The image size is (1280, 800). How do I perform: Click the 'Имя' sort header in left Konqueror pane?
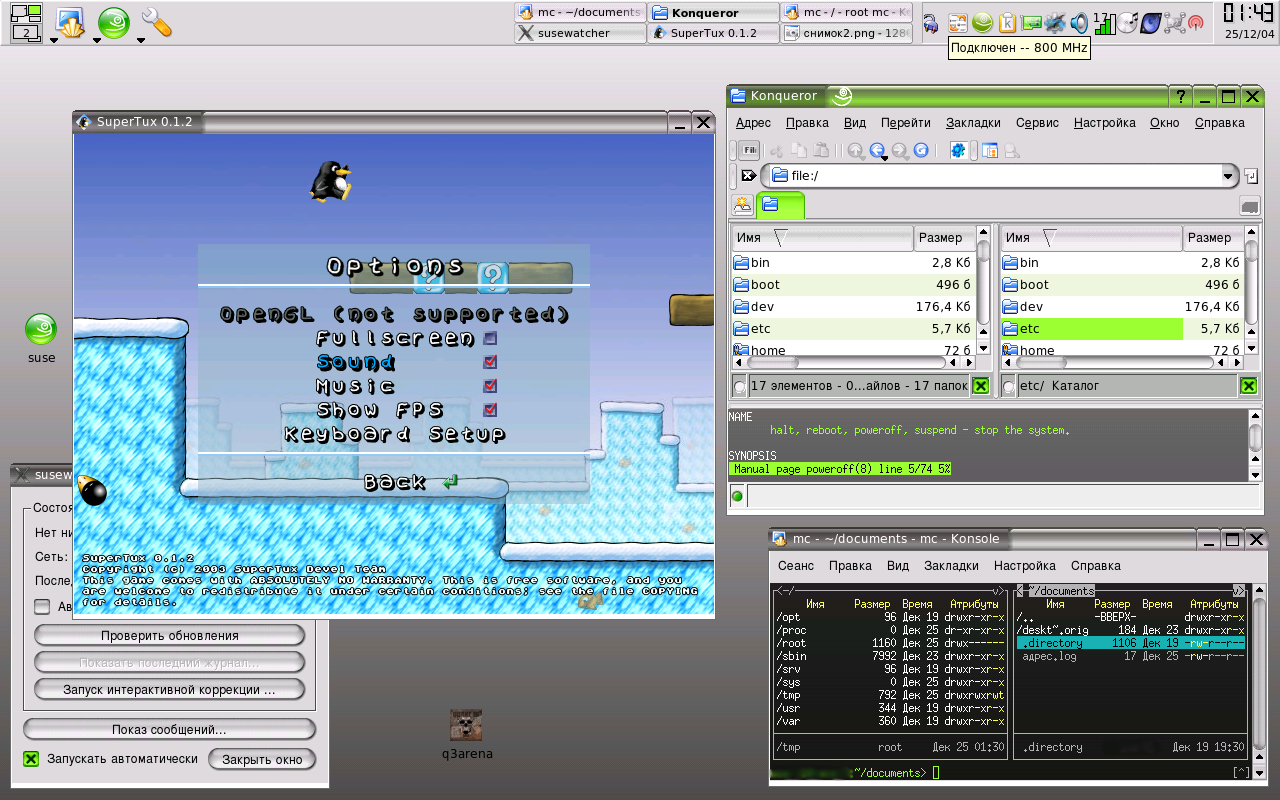point(823,238)
